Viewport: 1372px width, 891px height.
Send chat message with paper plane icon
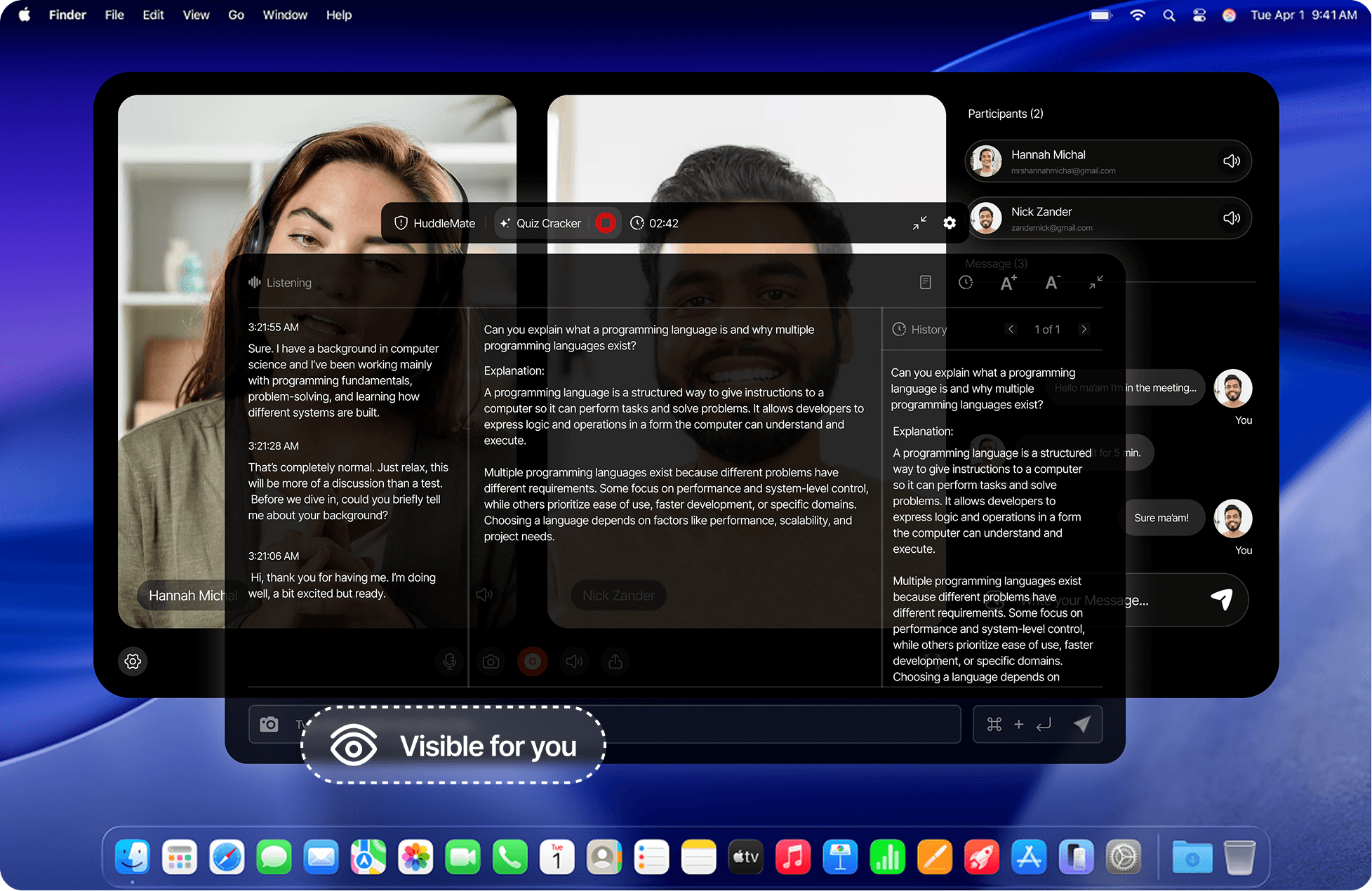(1222, 600)
